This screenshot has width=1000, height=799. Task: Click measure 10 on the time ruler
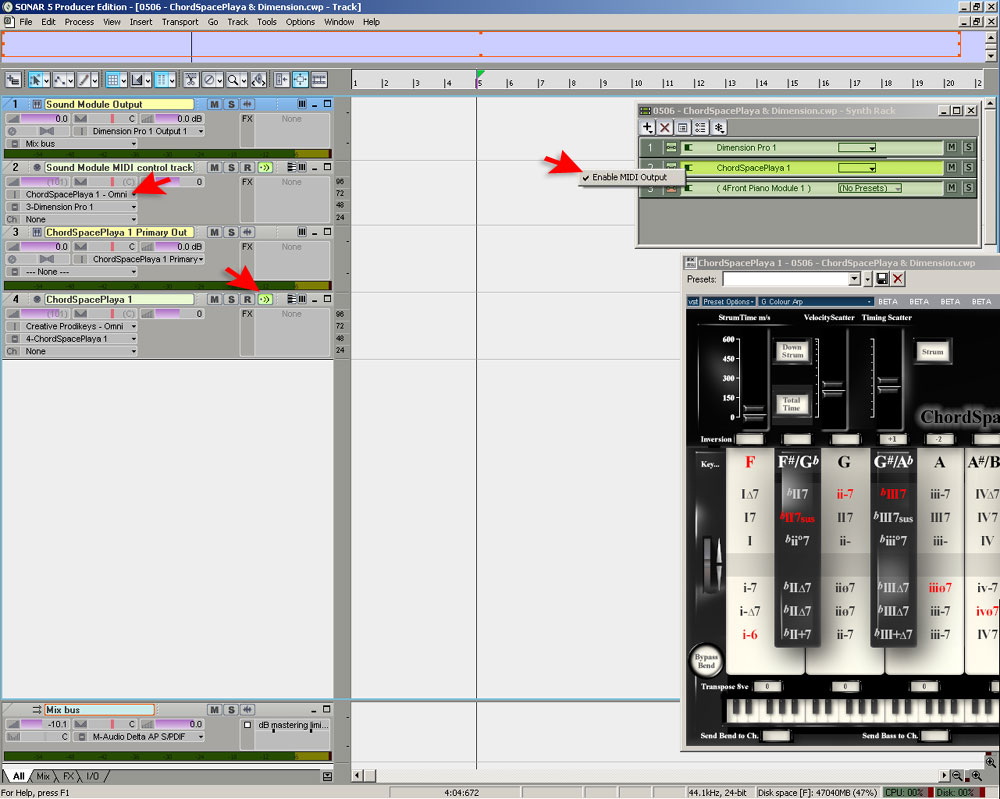pos(636,83)
